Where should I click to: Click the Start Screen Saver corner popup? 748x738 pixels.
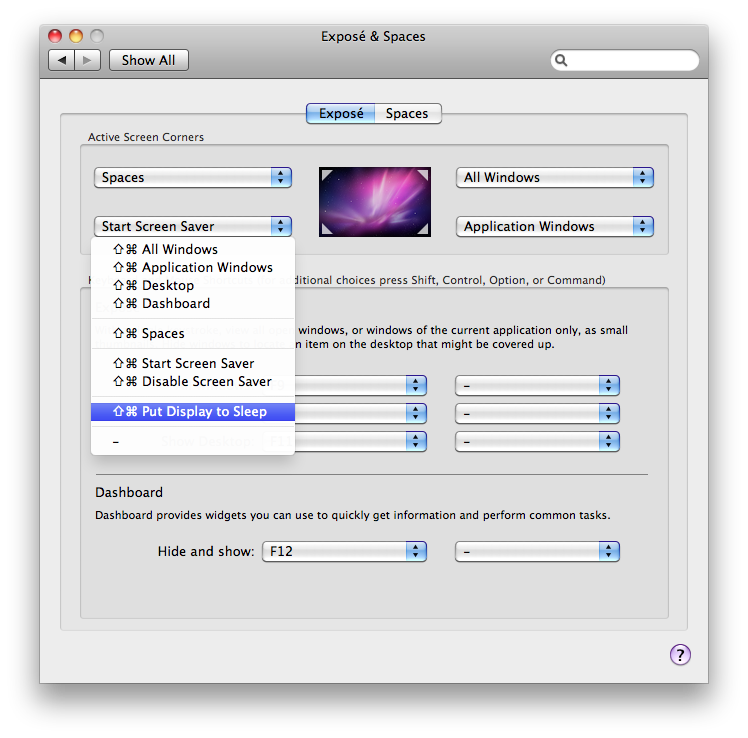193,226
